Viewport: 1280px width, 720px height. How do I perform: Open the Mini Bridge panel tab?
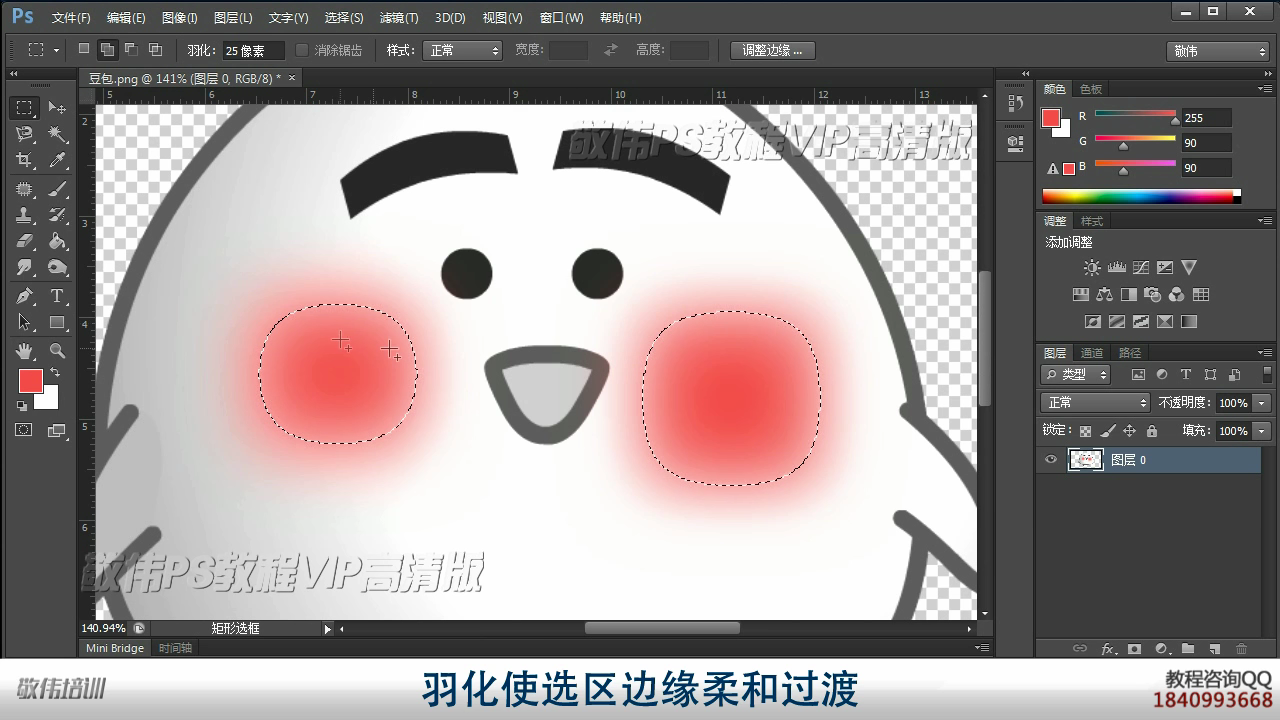(115, 648)
